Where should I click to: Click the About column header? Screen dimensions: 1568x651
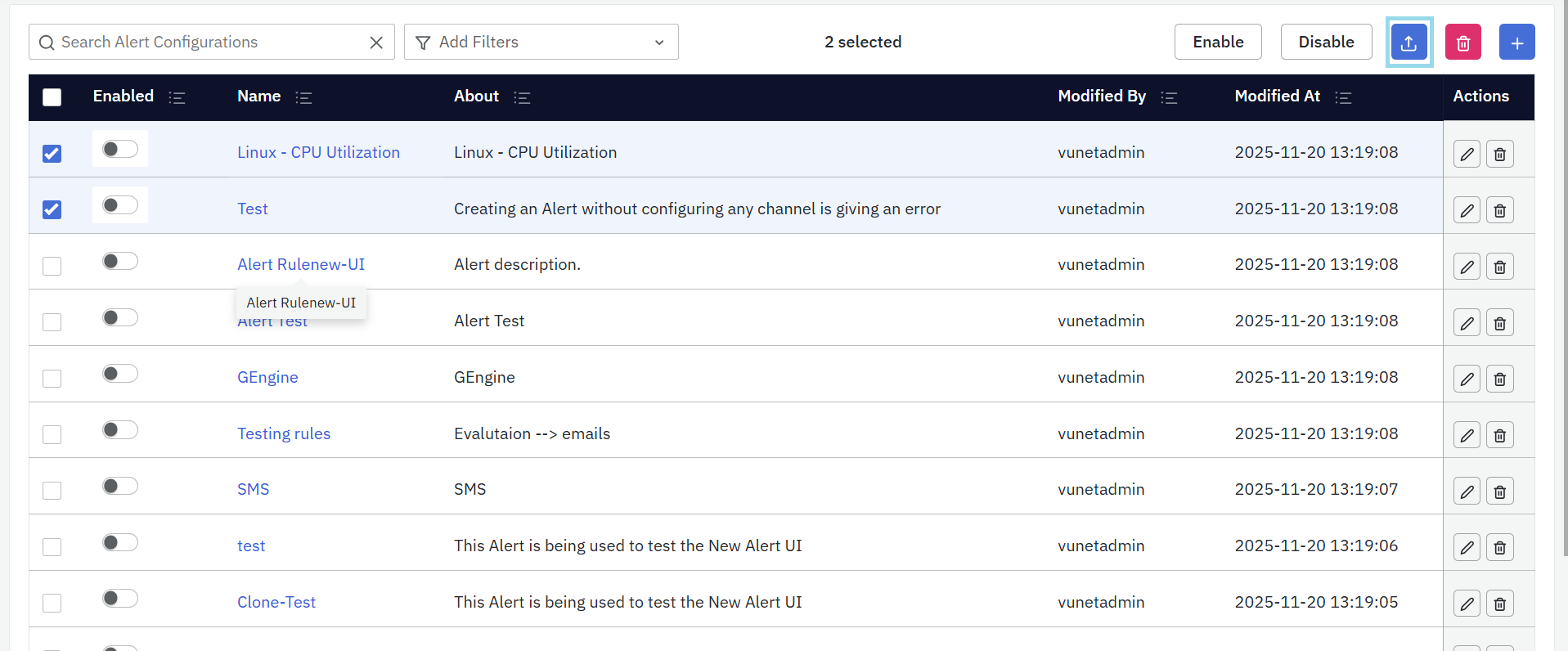tap(476, 97)
